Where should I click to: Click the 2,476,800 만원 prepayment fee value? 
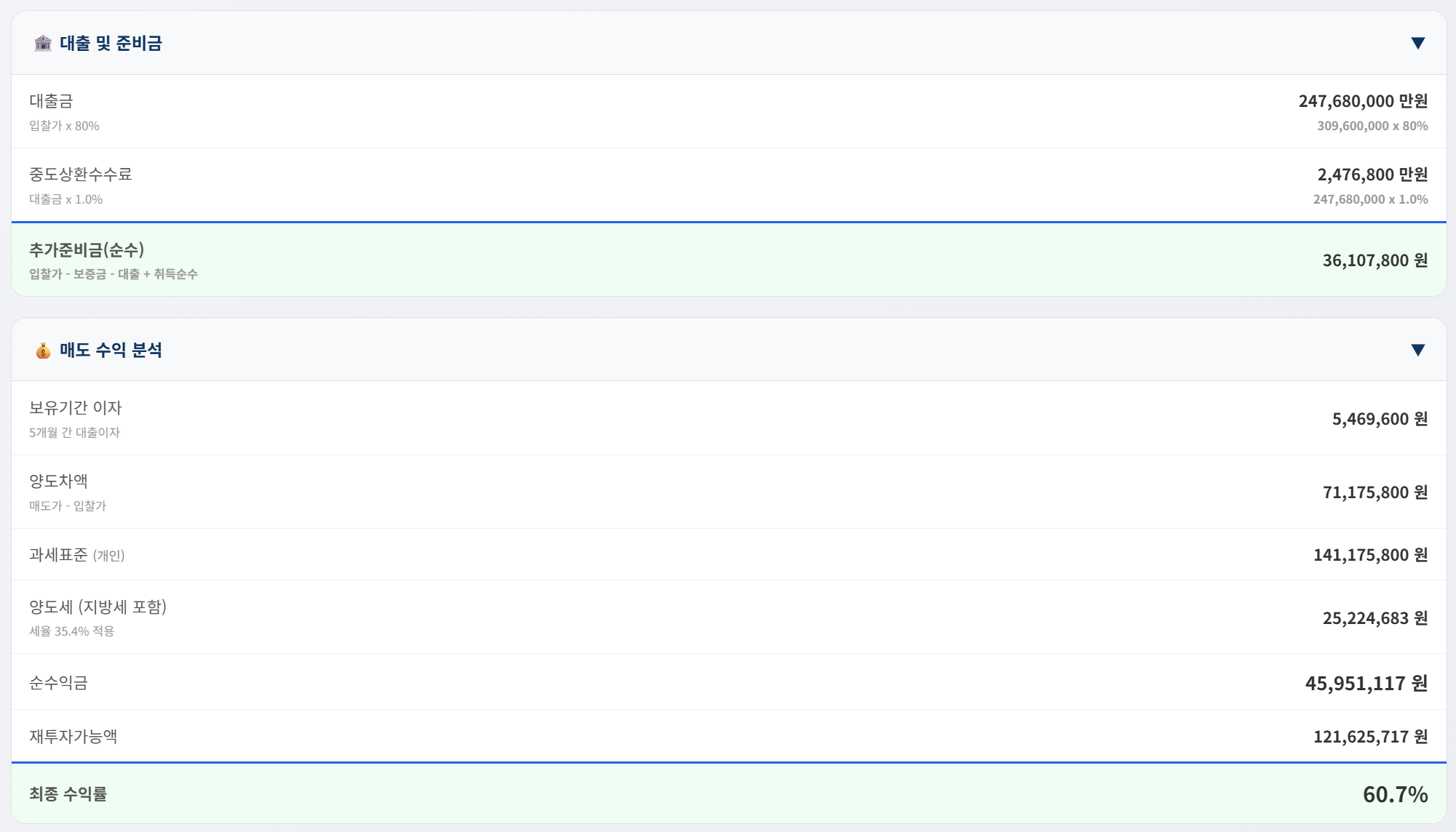(x=1372, y=175)
